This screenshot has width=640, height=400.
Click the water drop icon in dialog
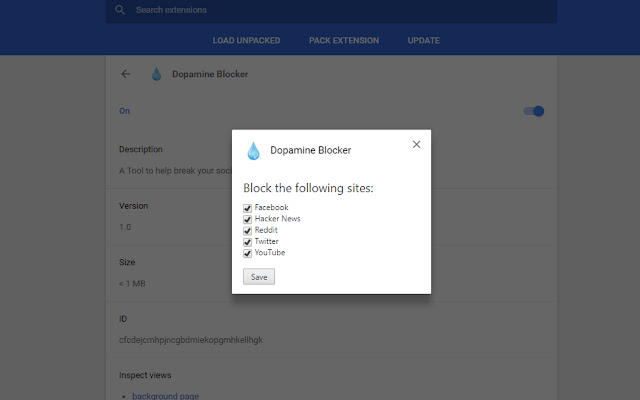coord(253,151)
